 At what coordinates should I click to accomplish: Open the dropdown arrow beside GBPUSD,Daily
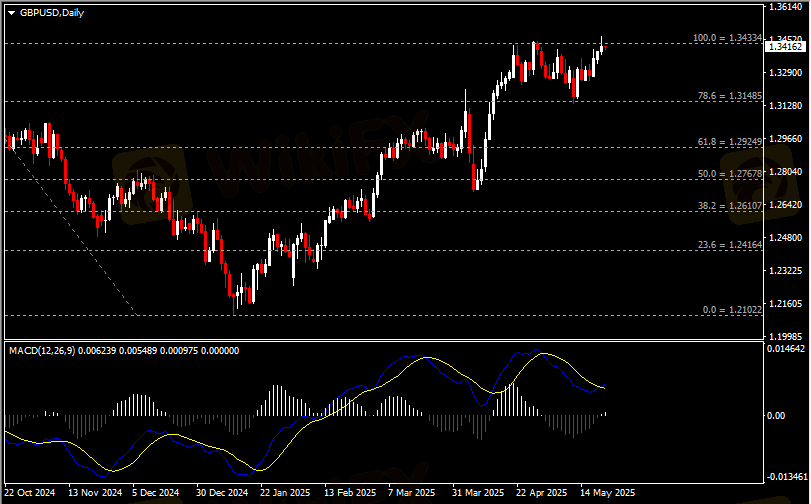click(12, 12)
